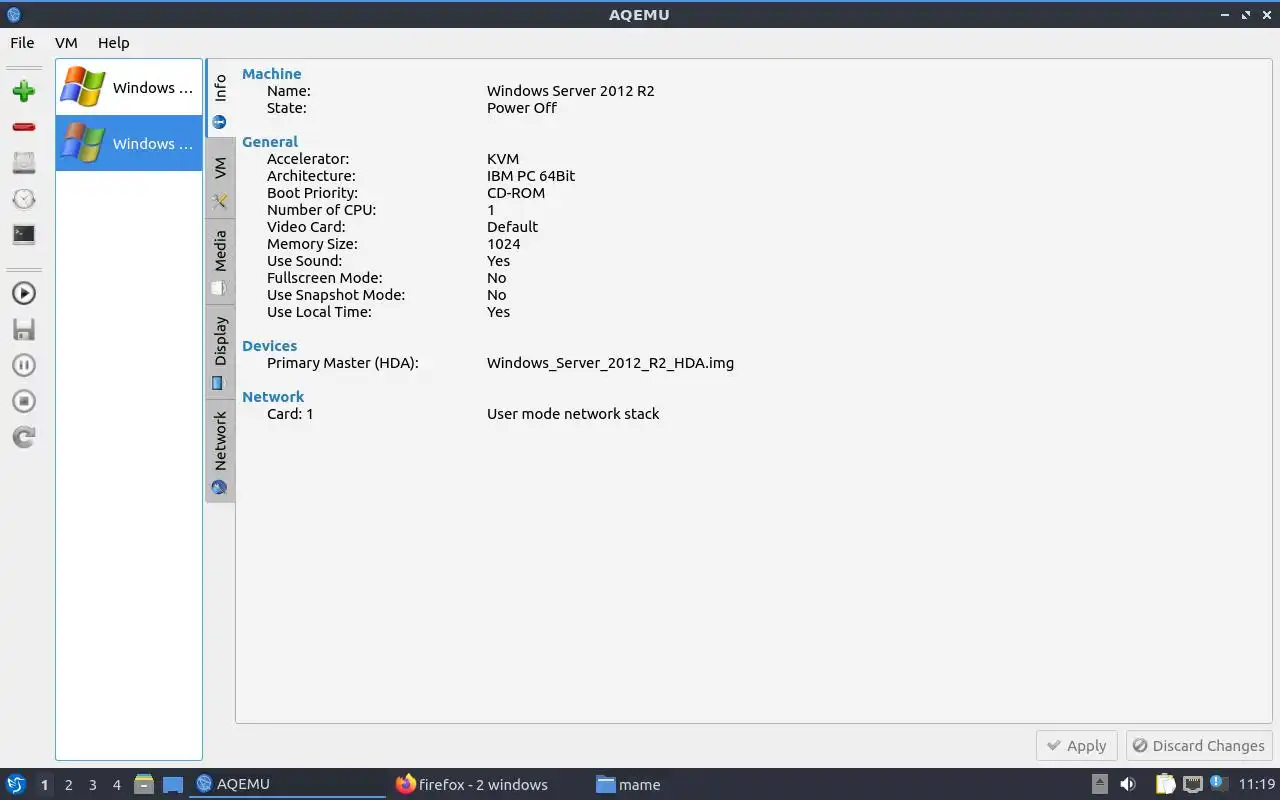The width and height of the screenshot is (1280, 800).
Task: Open the Help menu
Action: pos(114,43)
